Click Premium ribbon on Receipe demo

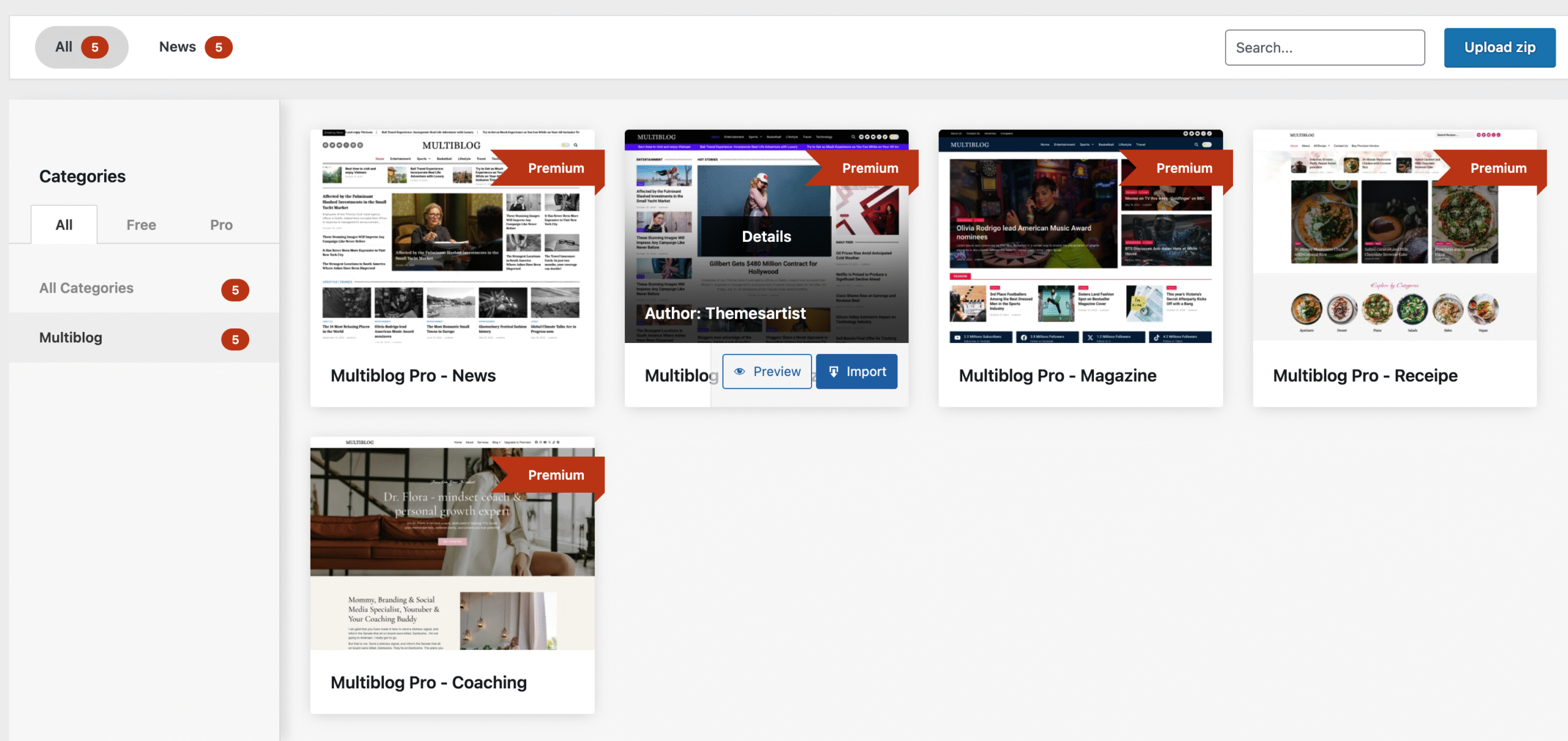[x=1490, y=168]
